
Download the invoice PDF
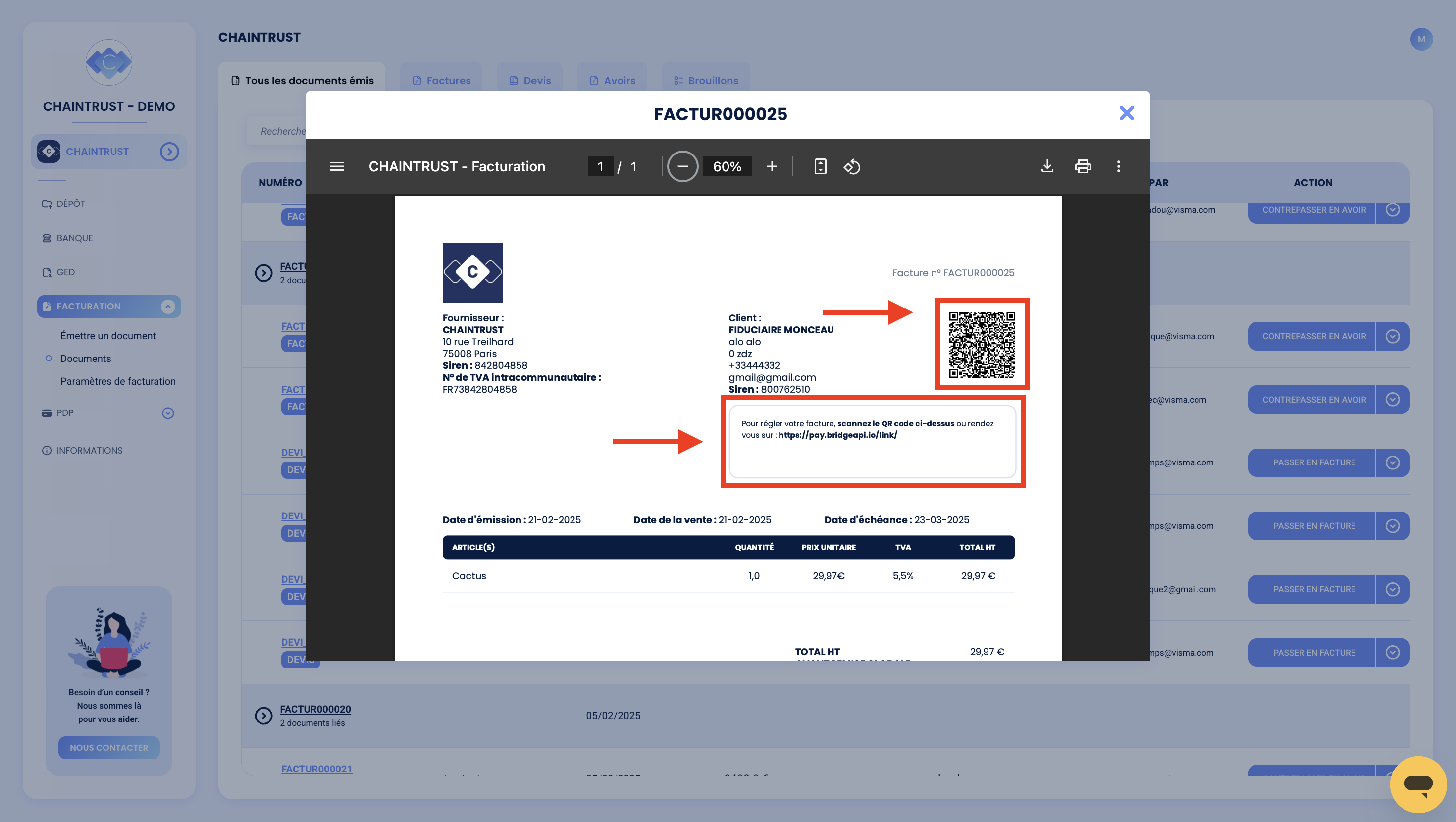click(x=1047, y=166)
